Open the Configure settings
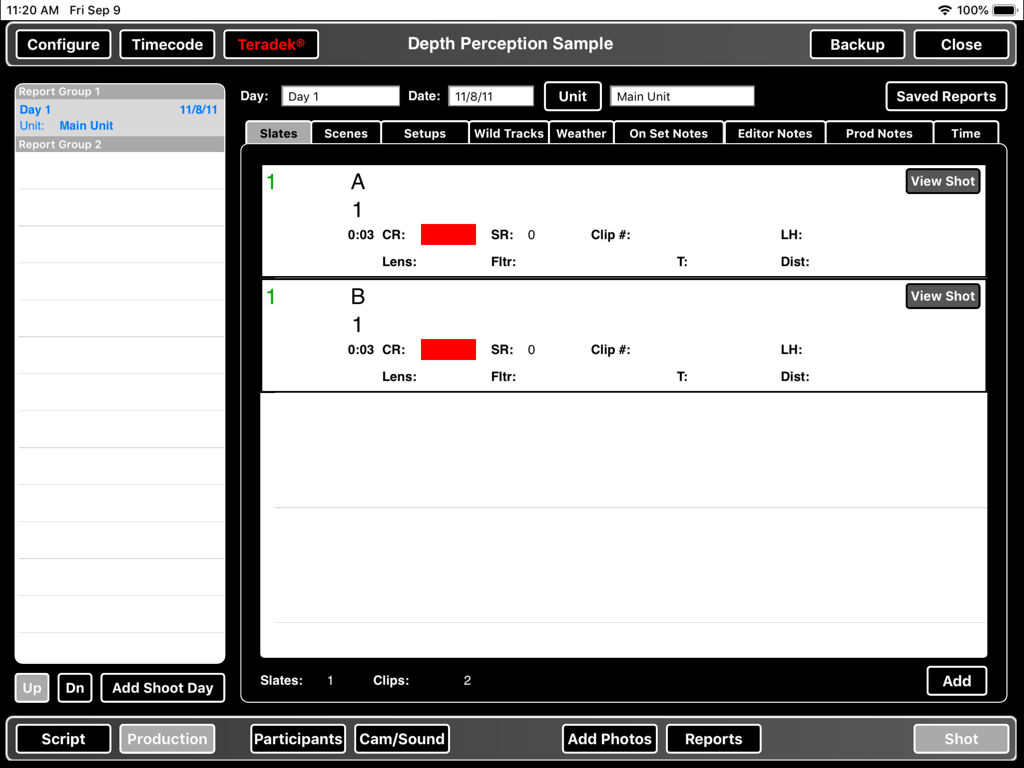The image size is (1024, 768). (62, 44)
